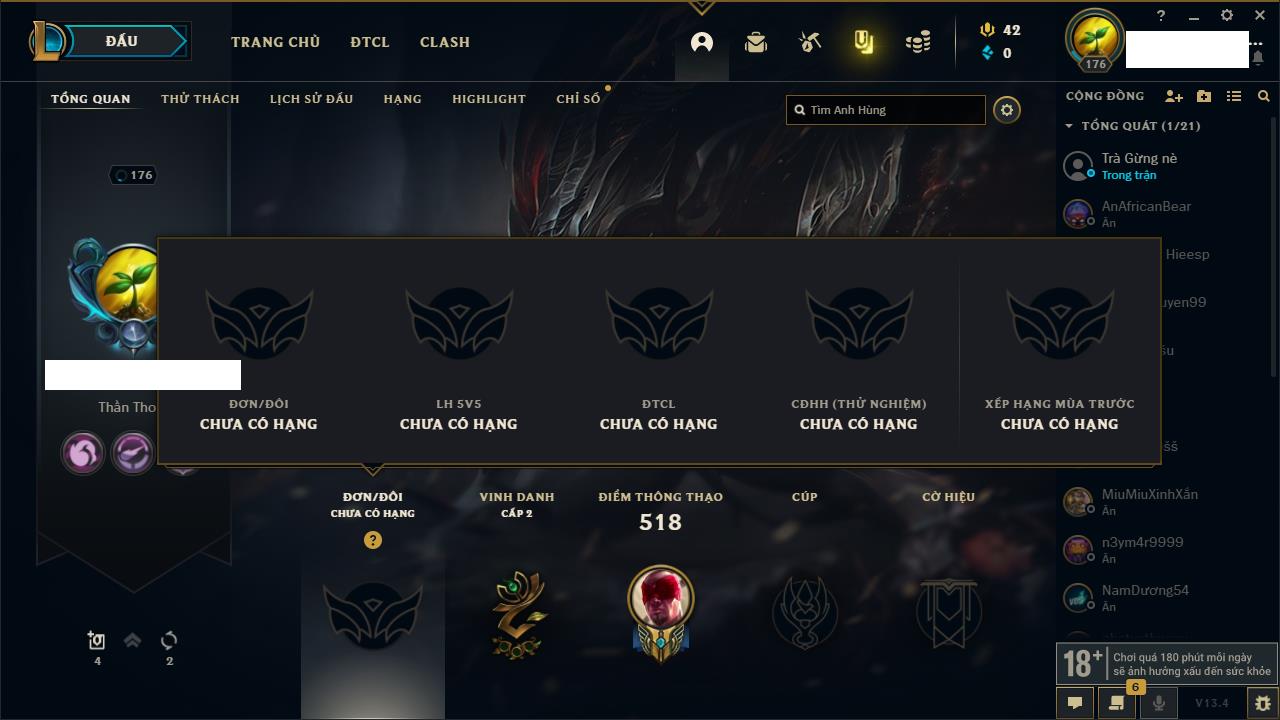The width and height of the screenshot is (1280, 720).
Task: Switch to the LỊCH SỬ ĐẤU tab
Action: [311, 99]
